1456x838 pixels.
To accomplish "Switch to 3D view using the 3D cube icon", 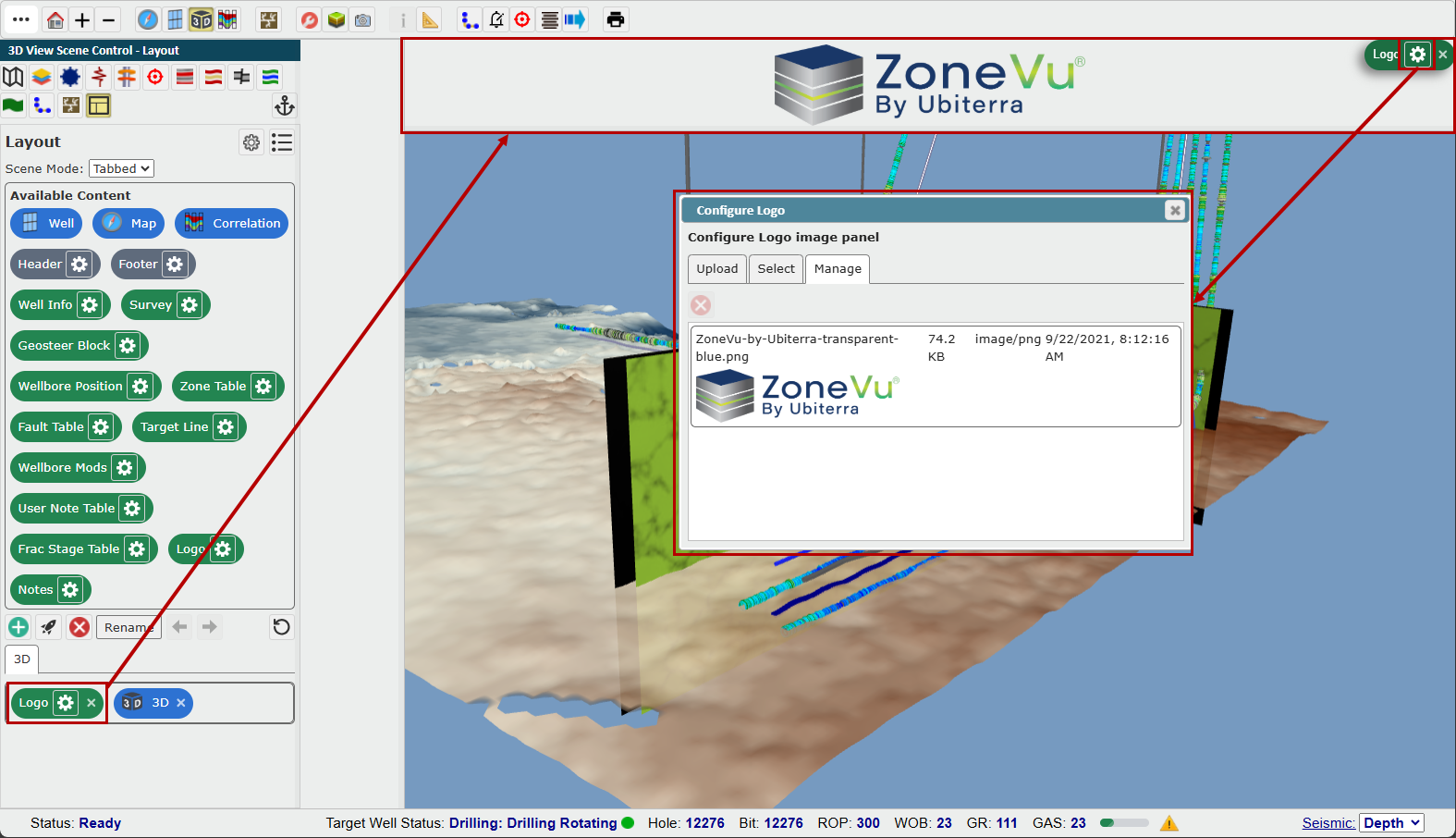I will [201, 19].
